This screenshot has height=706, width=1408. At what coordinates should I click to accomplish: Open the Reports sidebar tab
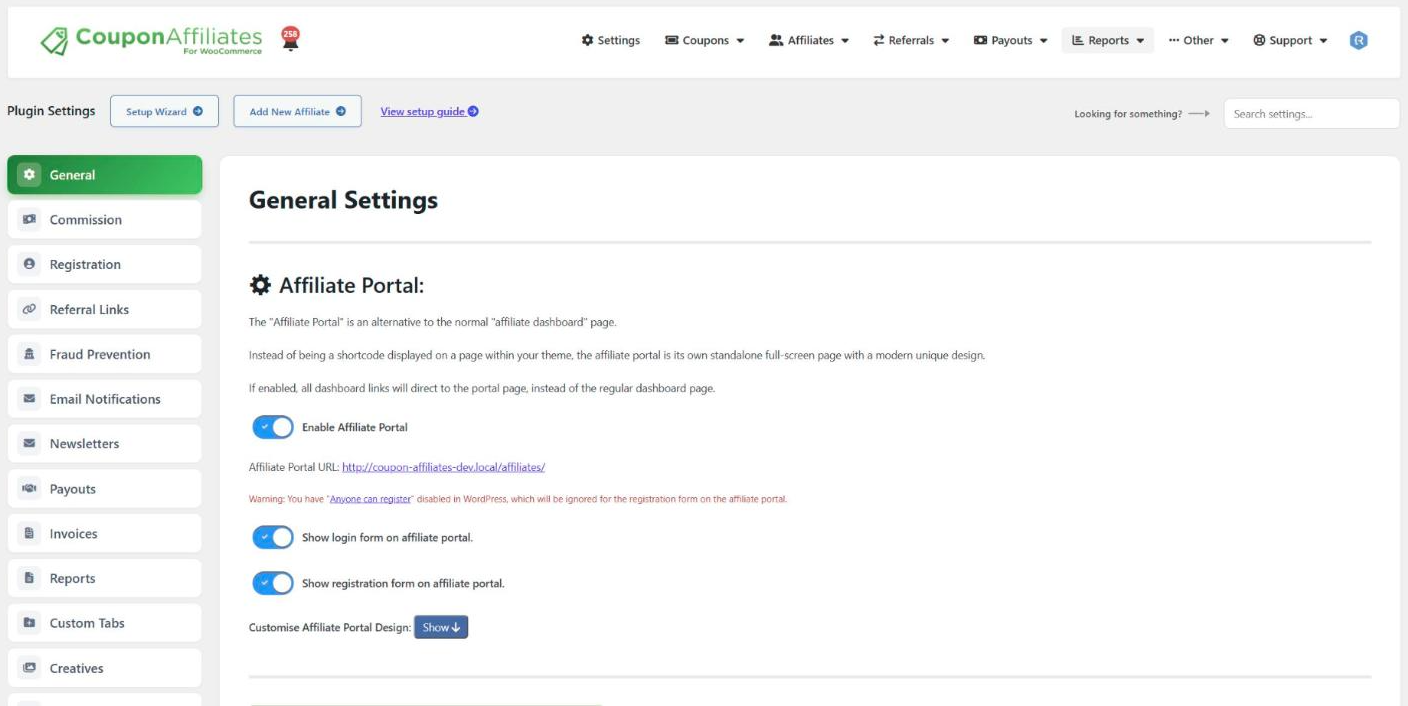pyautogui.click(x=105, y=578)
